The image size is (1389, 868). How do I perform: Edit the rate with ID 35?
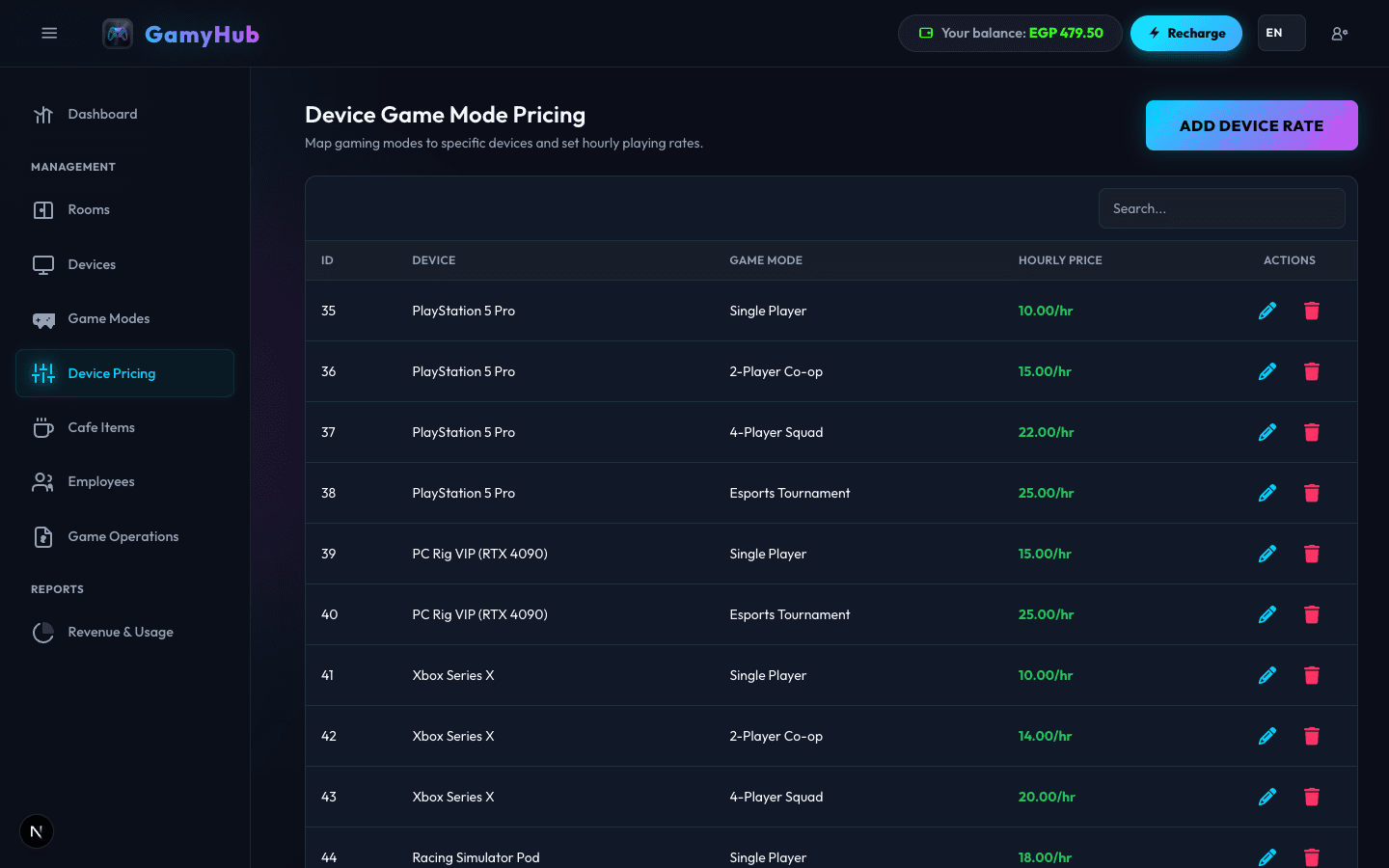pos(1267,311)
